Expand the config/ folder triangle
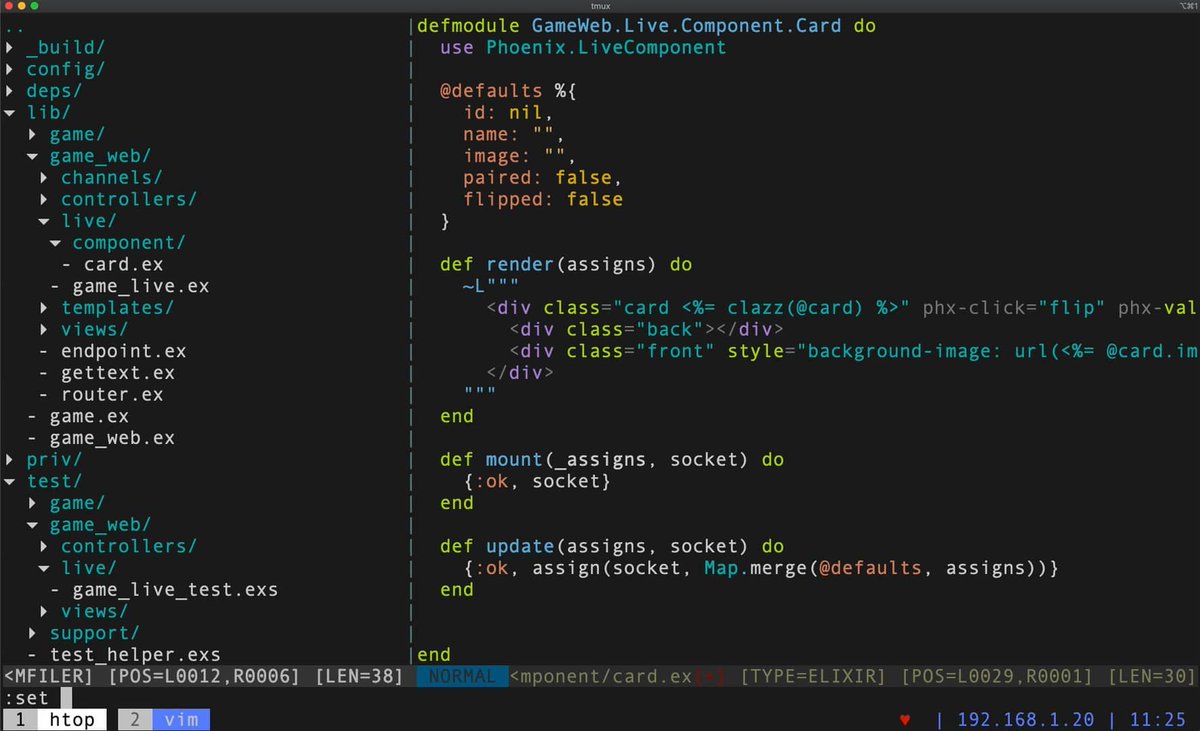 pos(9,70)
